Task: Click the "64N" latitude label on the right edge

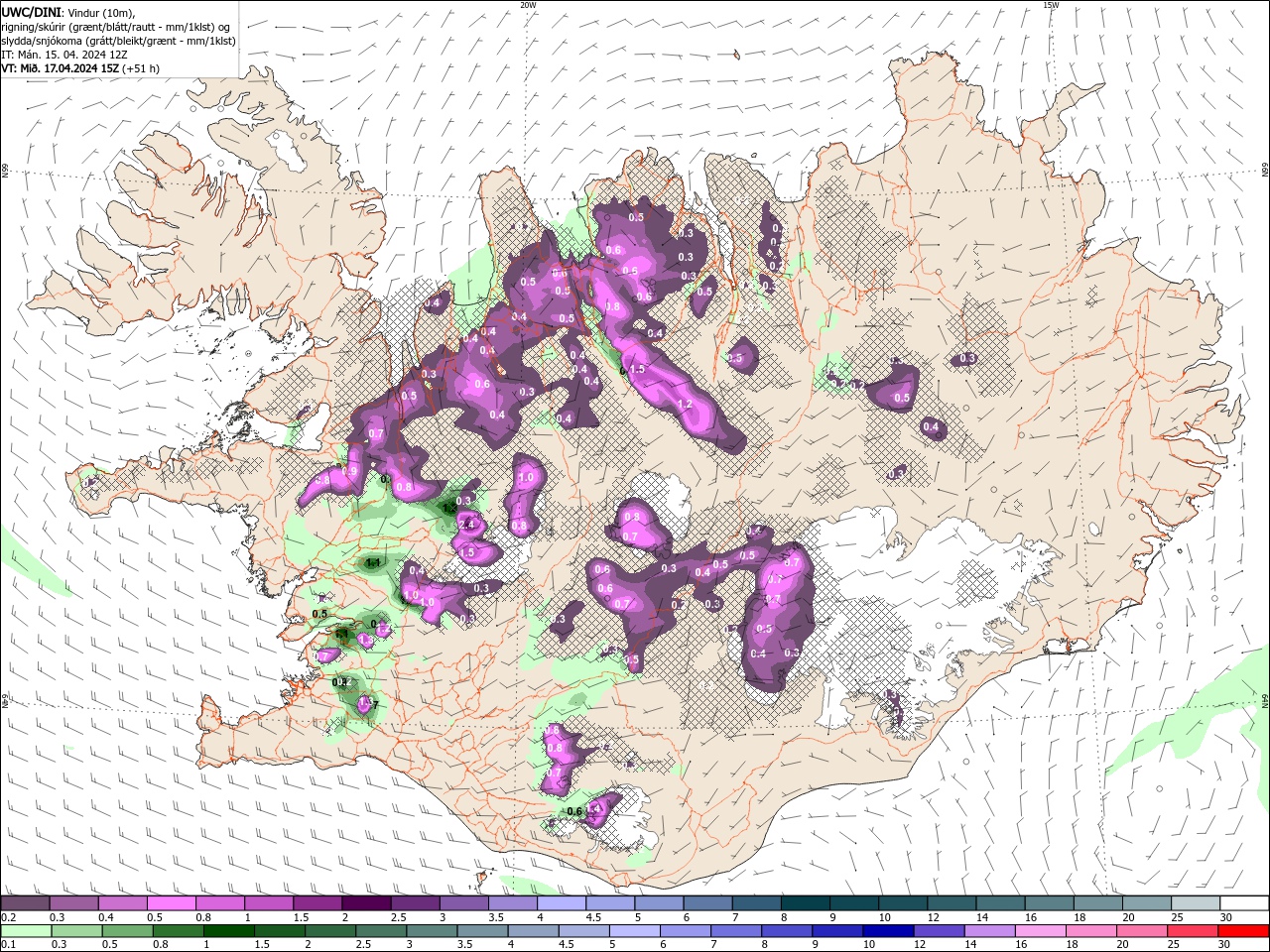Action: coord(1265,700)
